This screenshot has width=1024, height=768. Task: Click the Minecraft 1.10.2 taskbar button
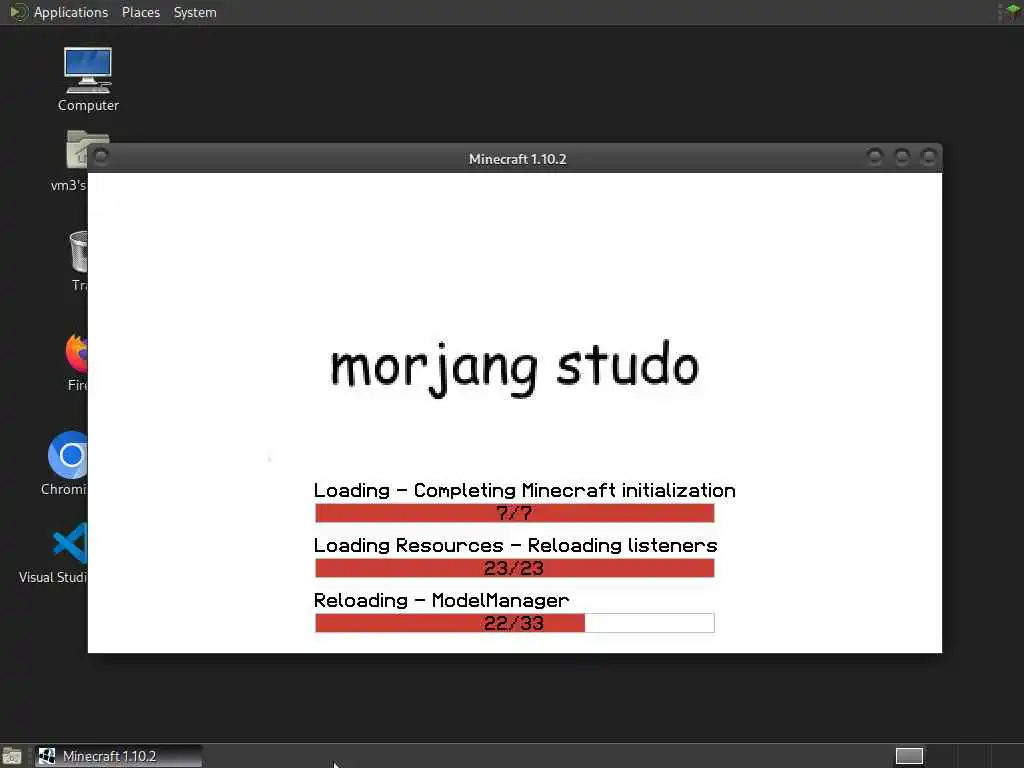pyautogui.click(x=118, y=756)
